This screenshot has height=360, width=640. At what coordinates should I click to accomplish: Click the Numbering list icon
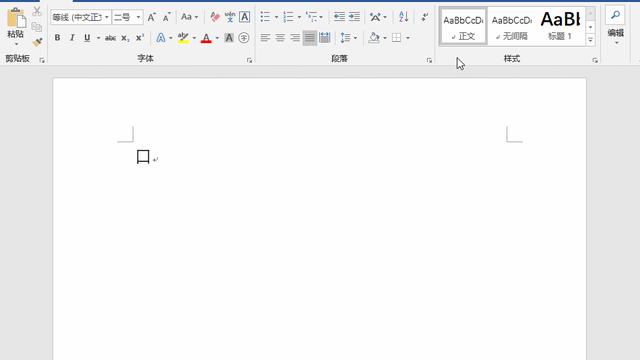(x=288, y=17)
